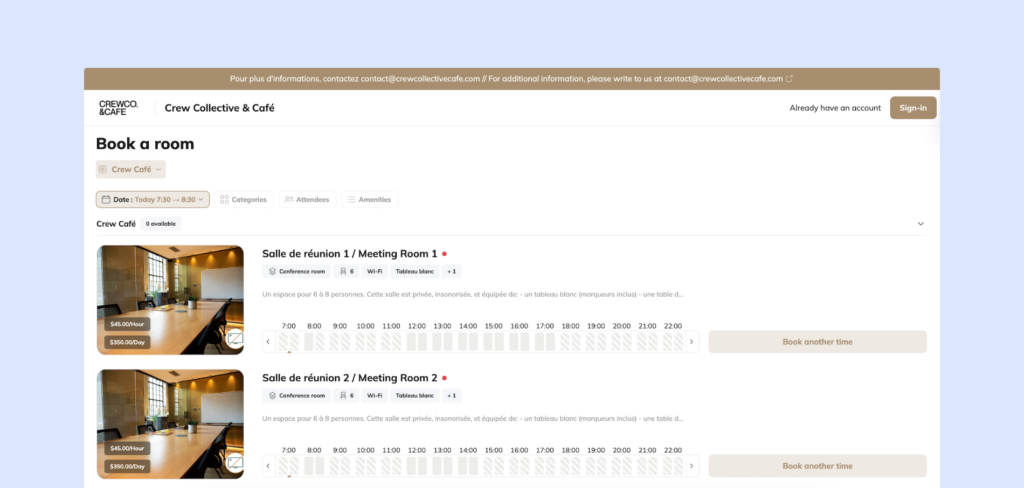This screenshot has height=488, width=1024.
Task: Open the Amenities filter
Action: (369, 200)
